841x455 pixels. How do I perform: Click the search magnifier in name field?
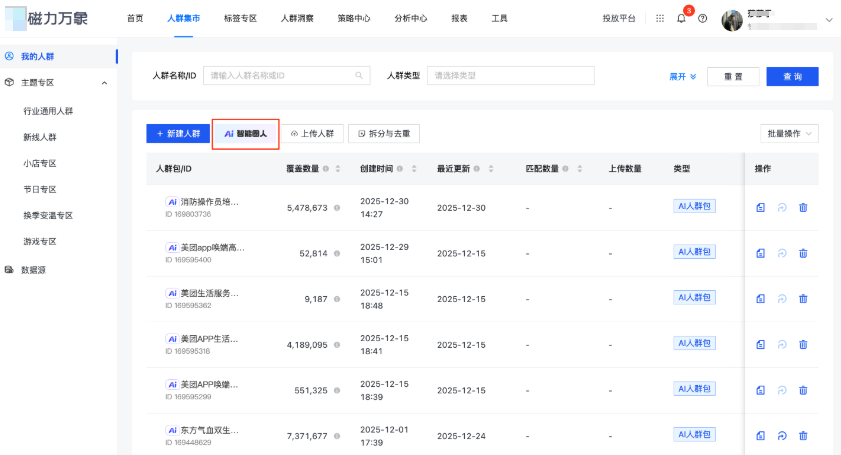click(359, 76)
